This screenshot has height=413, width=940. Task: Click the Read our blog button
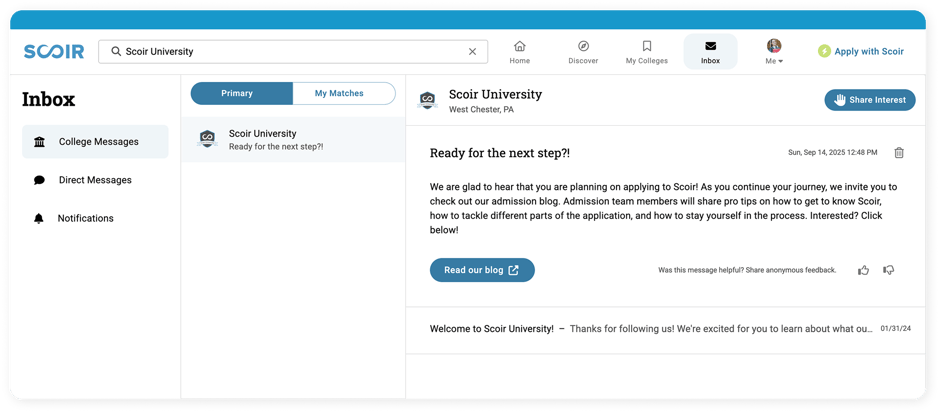(482, 270)
